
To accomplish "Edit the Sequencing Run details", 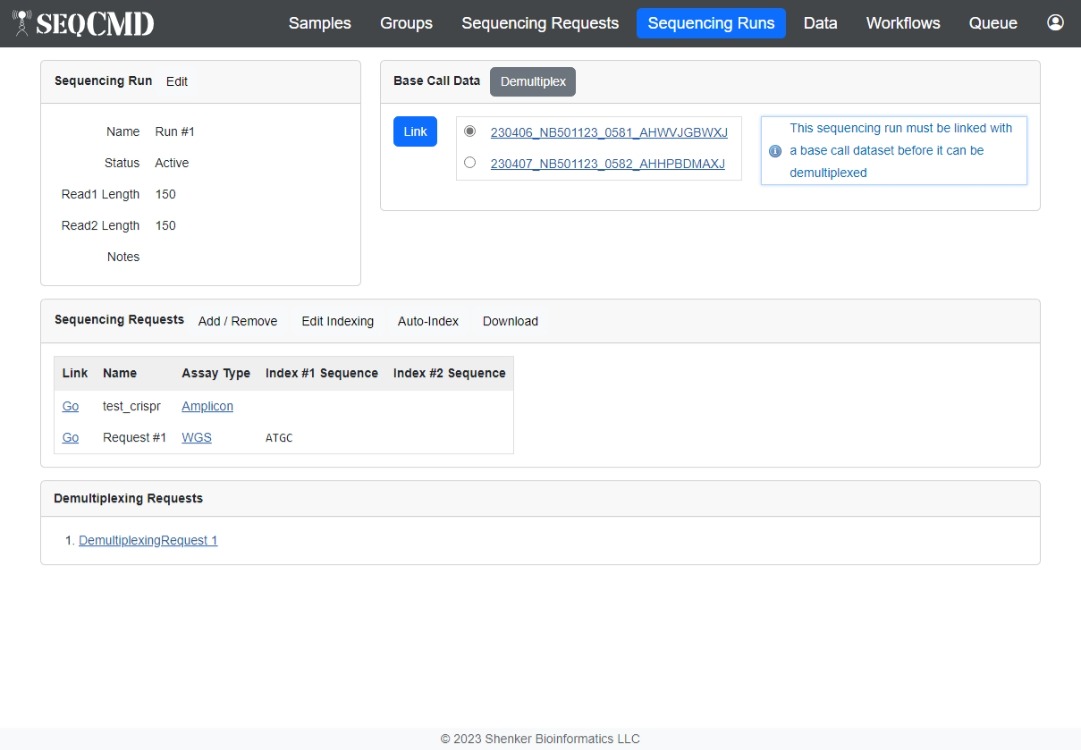I will [x=177, y=82].
